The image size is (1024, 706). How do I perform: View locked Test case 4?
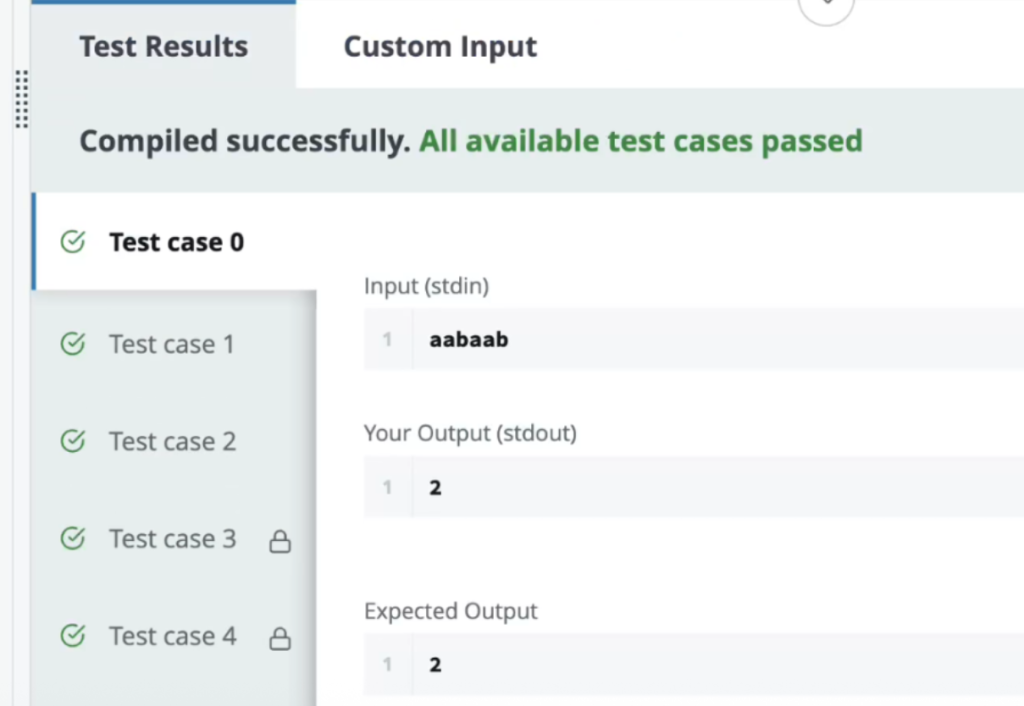pos(173,636)
